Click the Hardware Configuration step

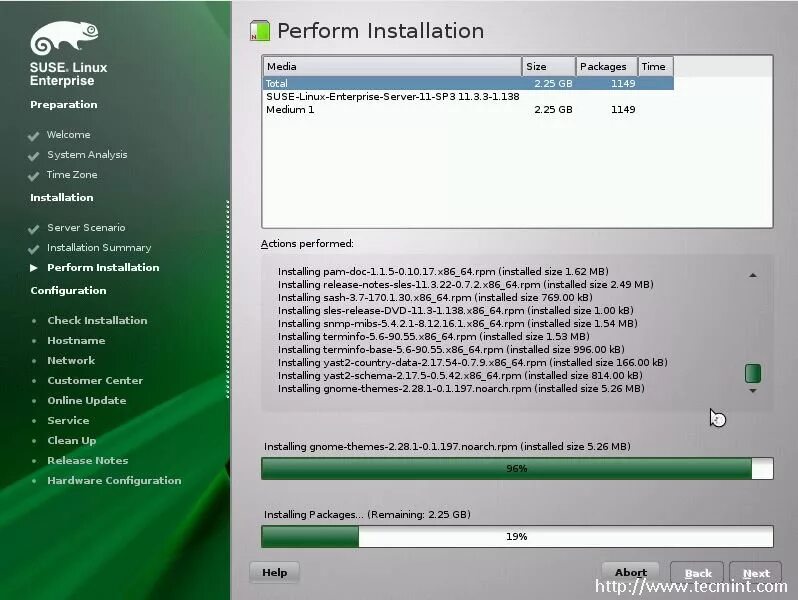pos(114,481)
